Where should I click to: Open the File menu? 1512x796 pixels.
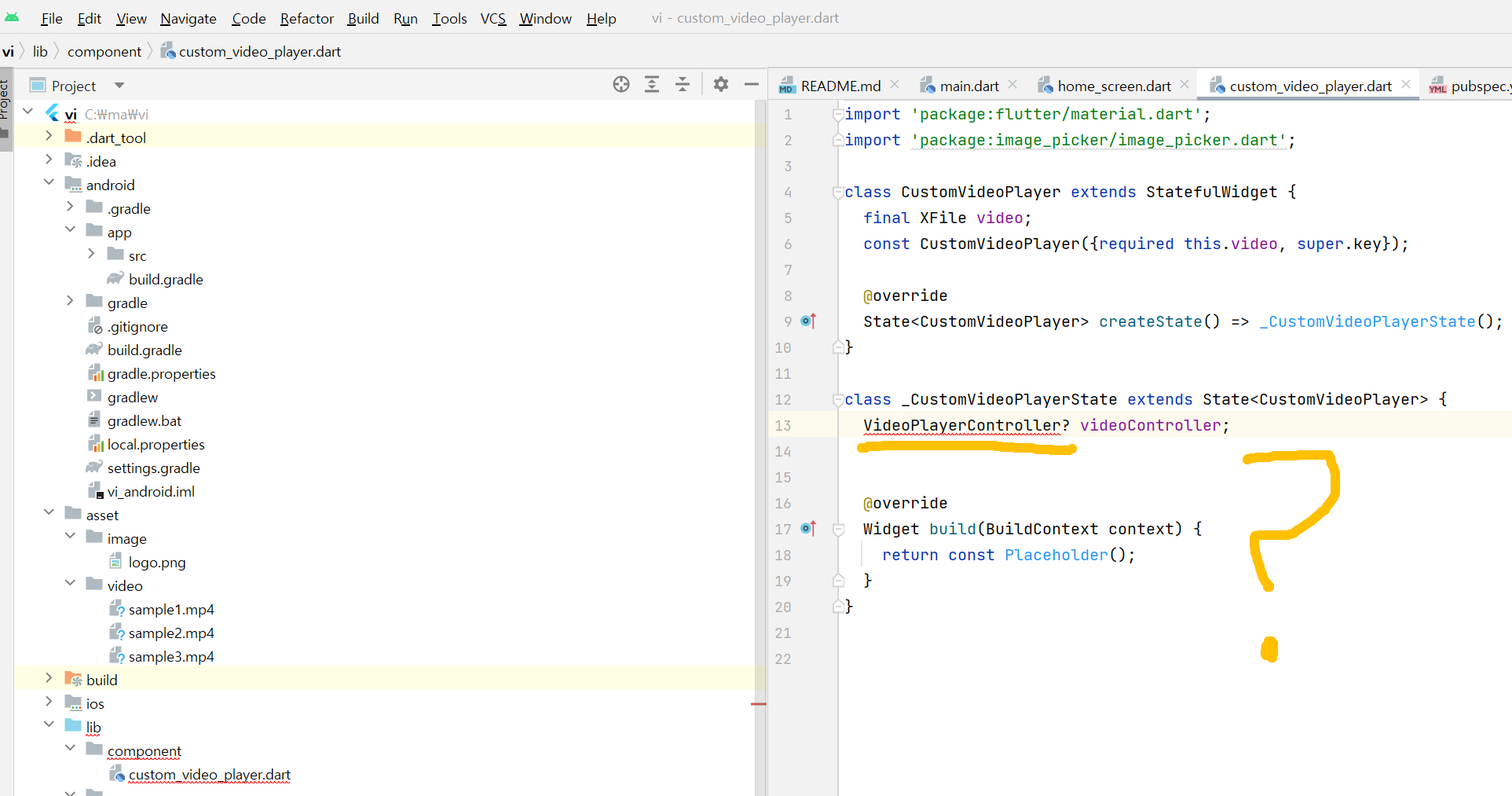(x=52, y=18)
